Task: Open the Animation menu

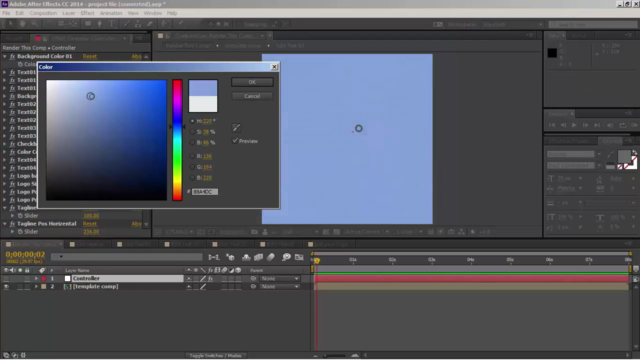Action: pos(111,13)
